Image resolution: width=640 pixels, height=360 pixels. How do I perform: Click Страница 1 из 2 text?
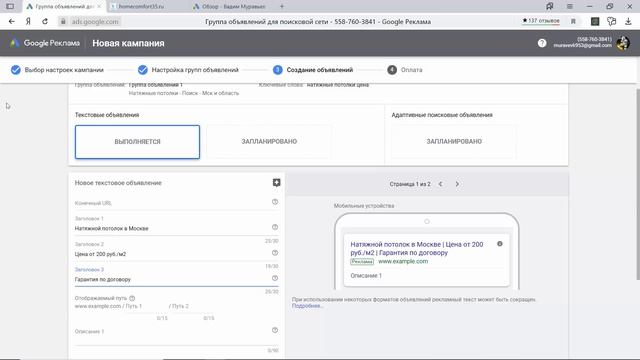pyautogui.click(x=410, y=184)
